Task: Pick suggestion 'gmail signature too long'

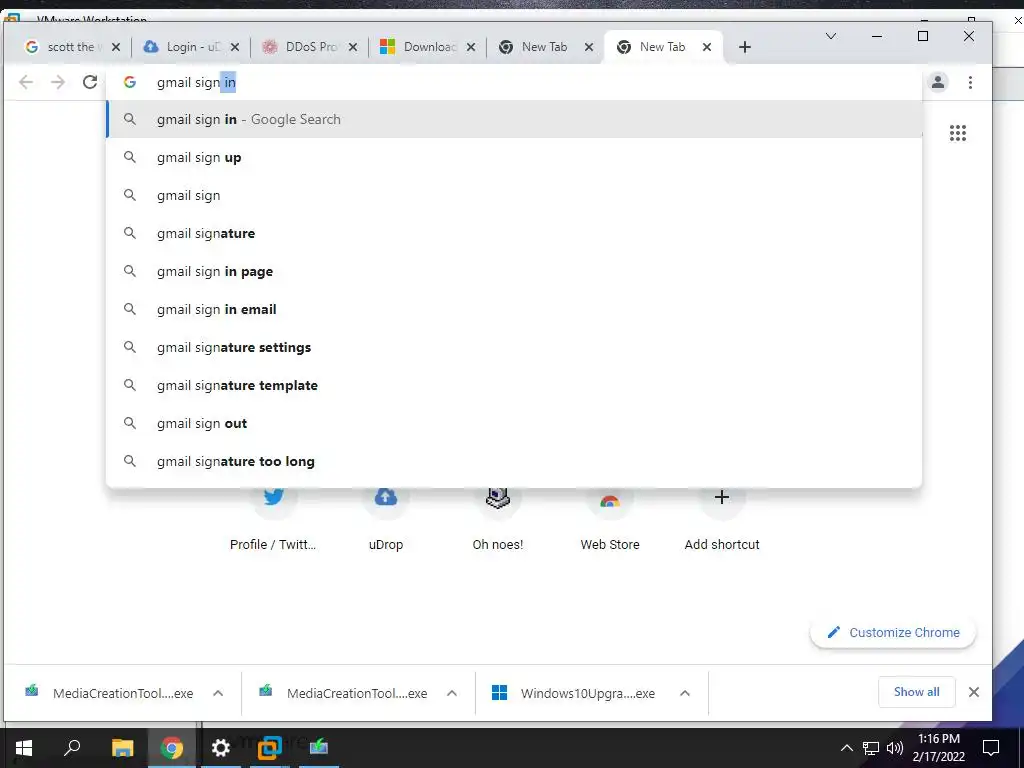Action: coord(514,461)
